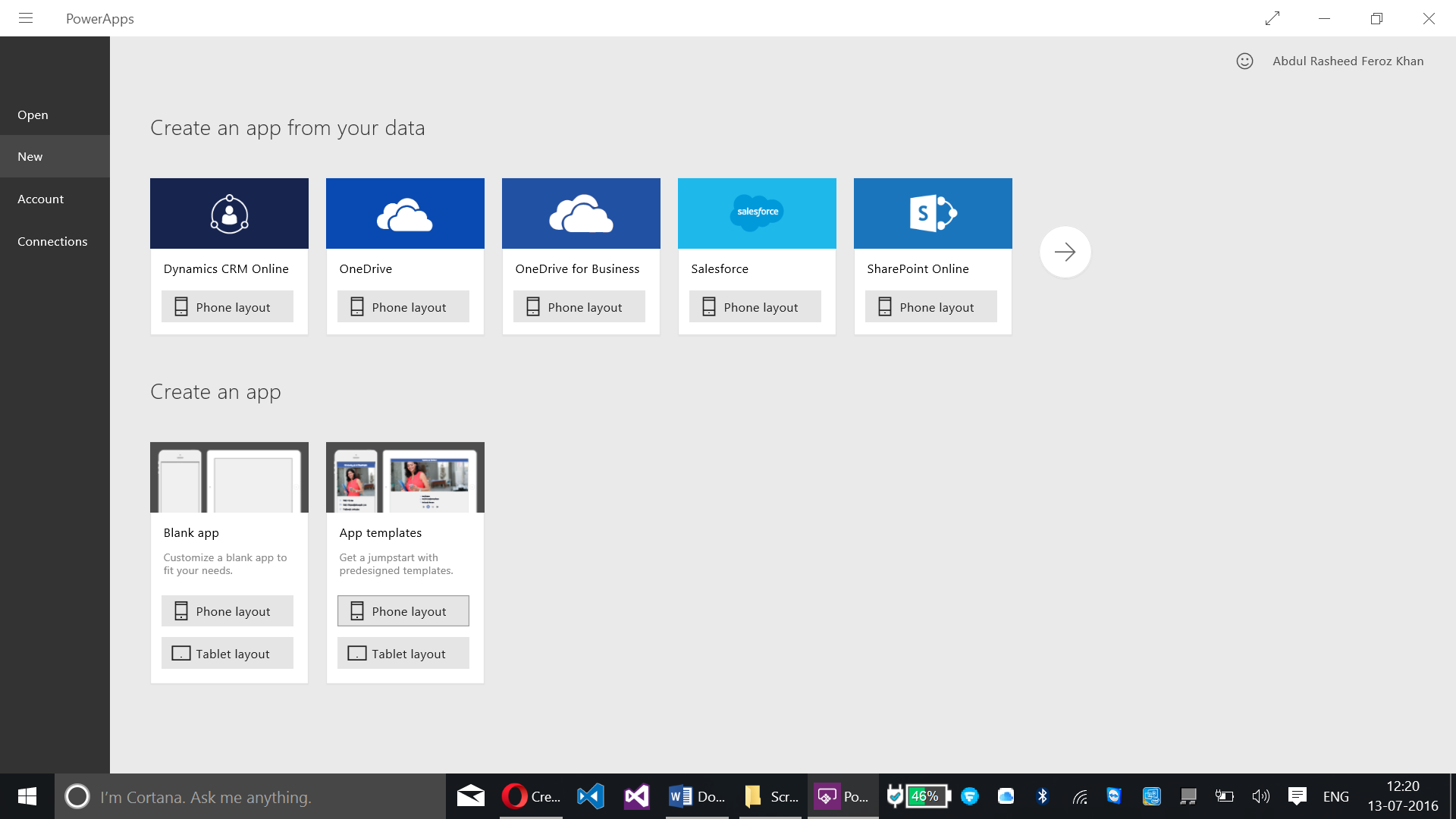Pick App templates Tablet layout
The width and height of the screenshot is (1456, 819).
point(403,653)
